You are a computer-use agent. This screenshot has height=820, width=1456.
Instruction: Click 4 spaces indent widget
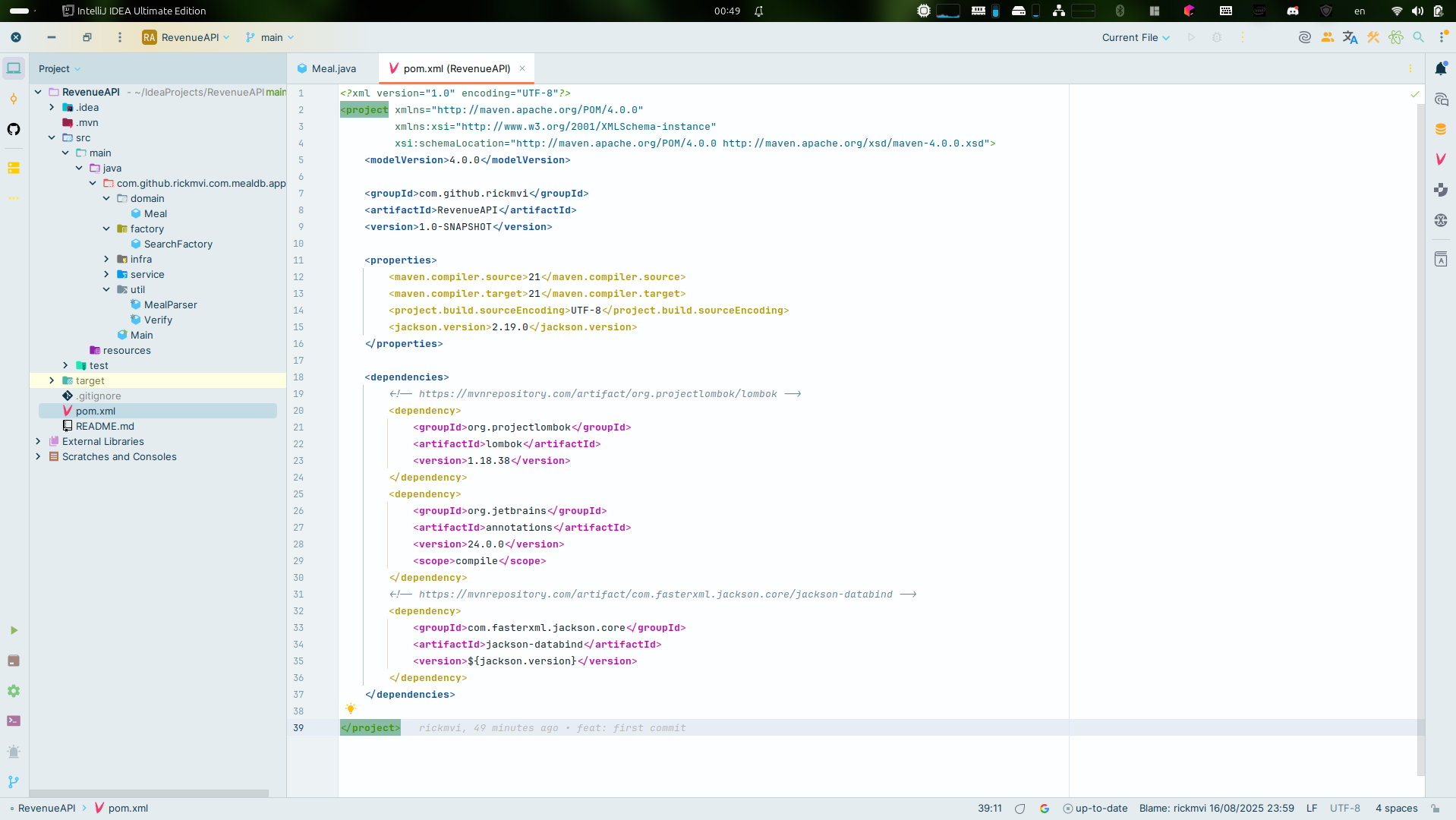pyautogui.click(x=1396, y=809)
